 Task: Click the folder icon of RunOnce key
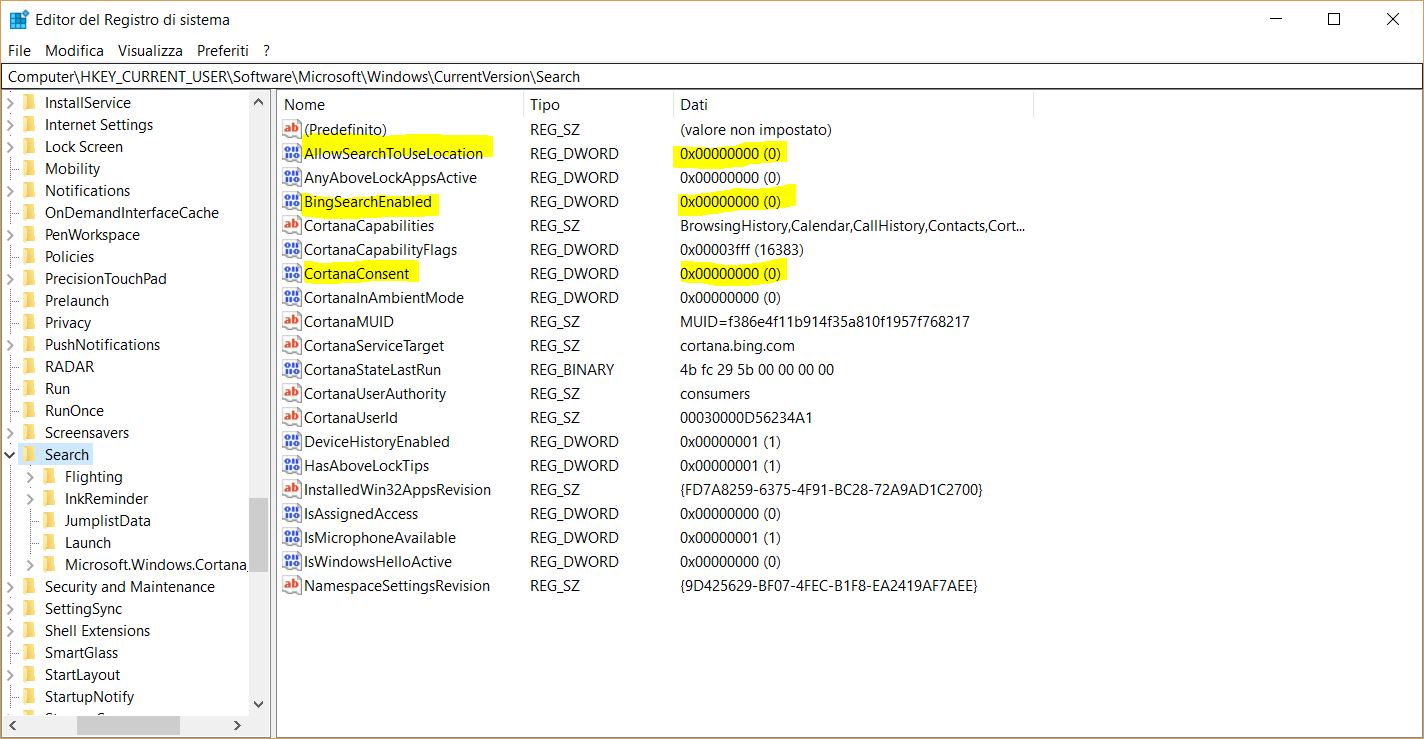(x=28, y=410)
